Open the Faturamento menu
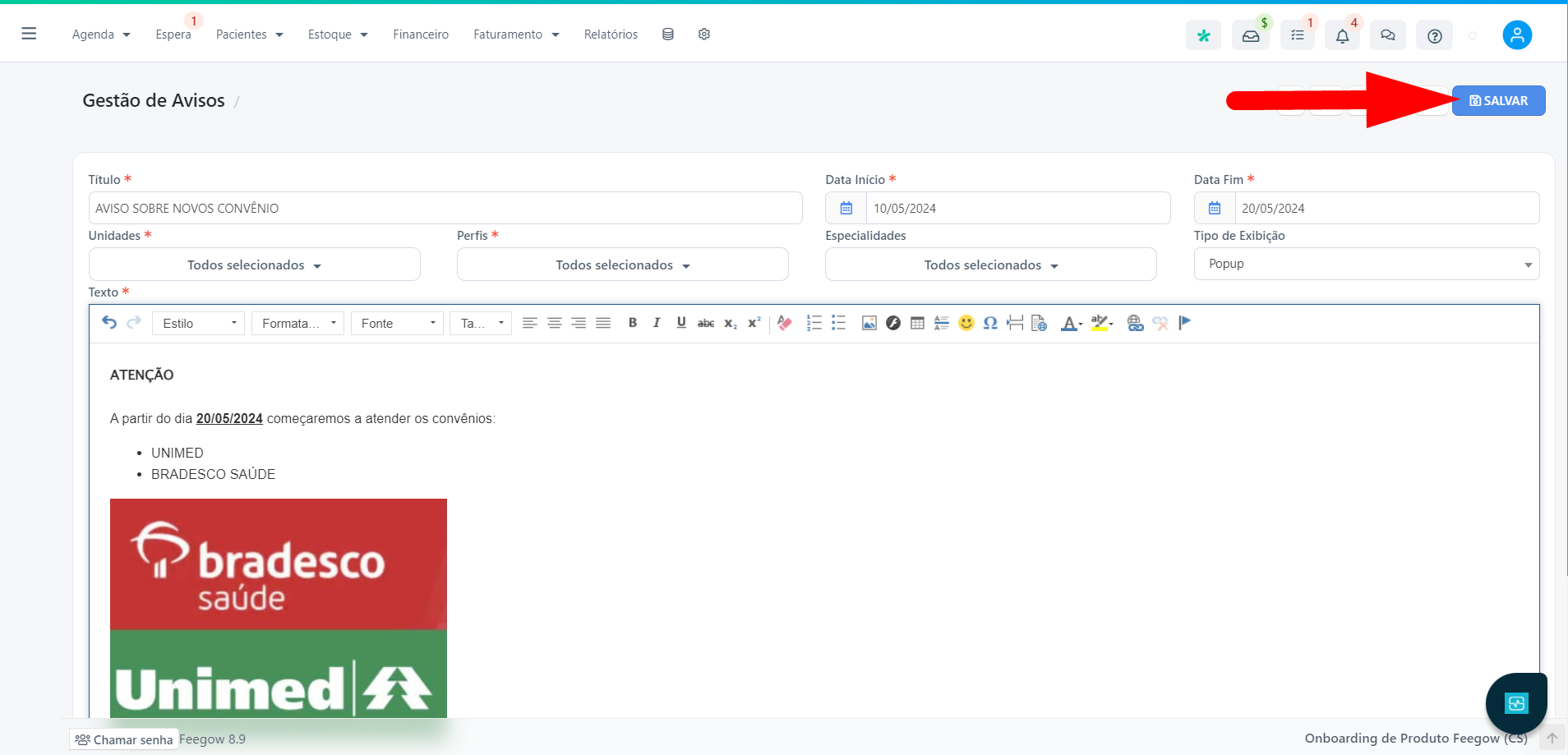This screenshot has width=1568, height=755. pos(516,35)
